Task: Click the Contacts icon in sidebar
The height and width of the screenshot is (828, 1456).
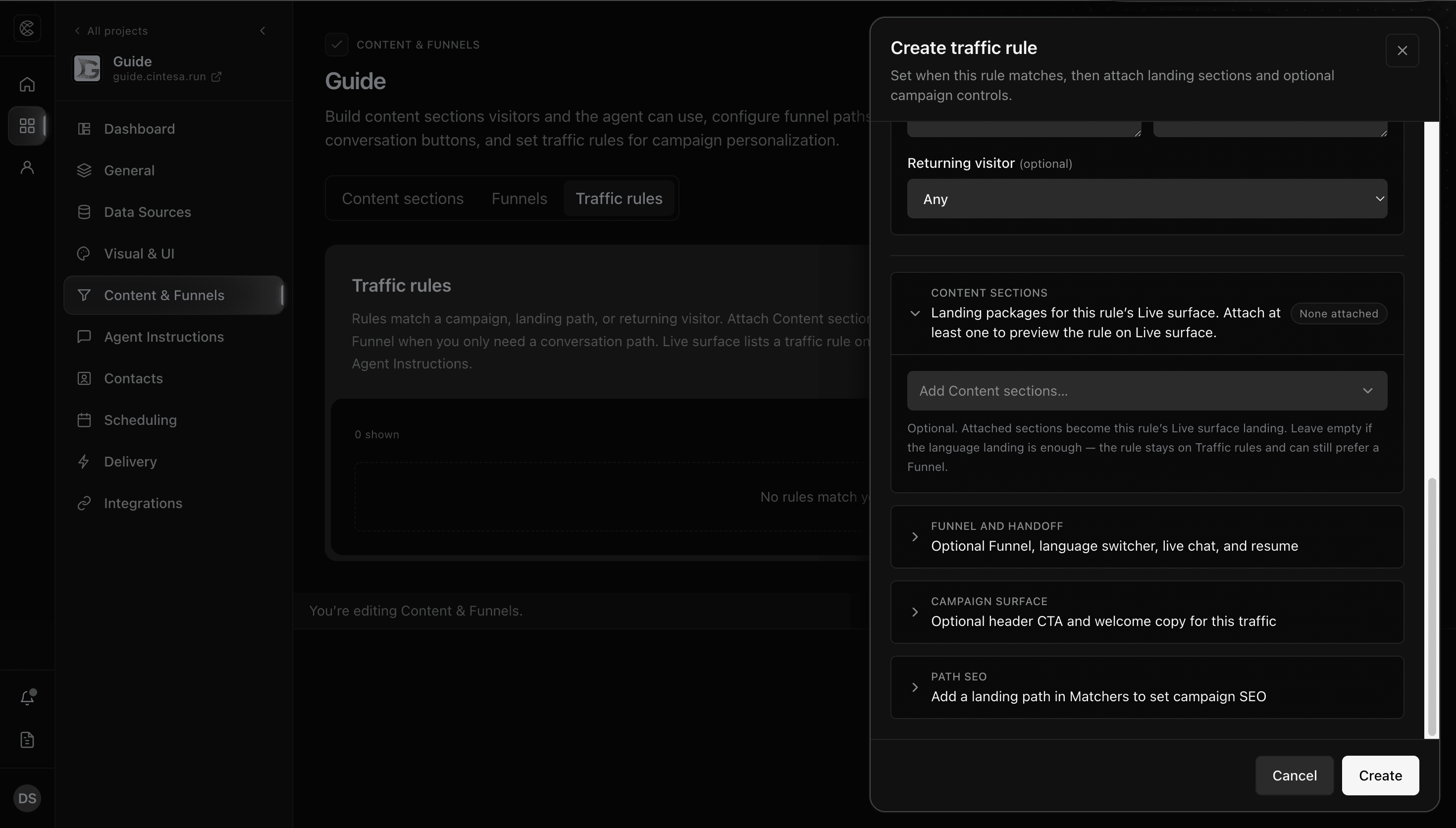Action: click(84, 379)
